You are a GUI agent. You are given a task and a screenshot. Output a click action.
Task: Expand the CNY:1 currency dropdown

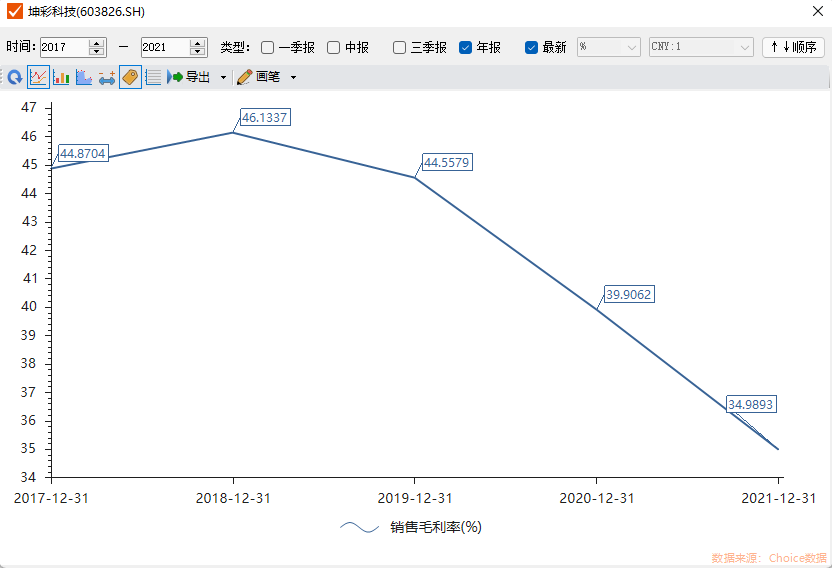pyautogui.click(x=701, y=47)
